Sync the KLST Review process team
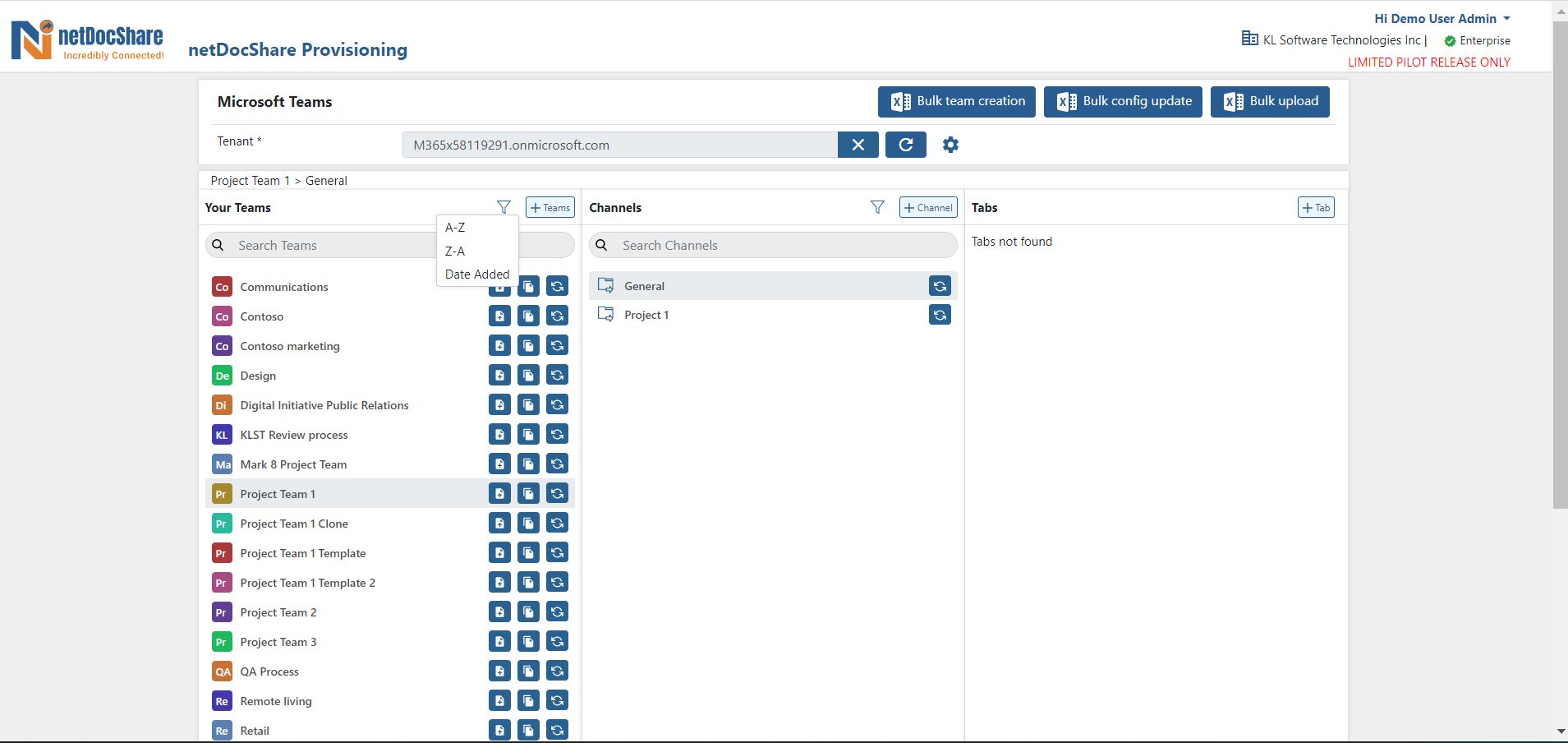 [557, 434]
